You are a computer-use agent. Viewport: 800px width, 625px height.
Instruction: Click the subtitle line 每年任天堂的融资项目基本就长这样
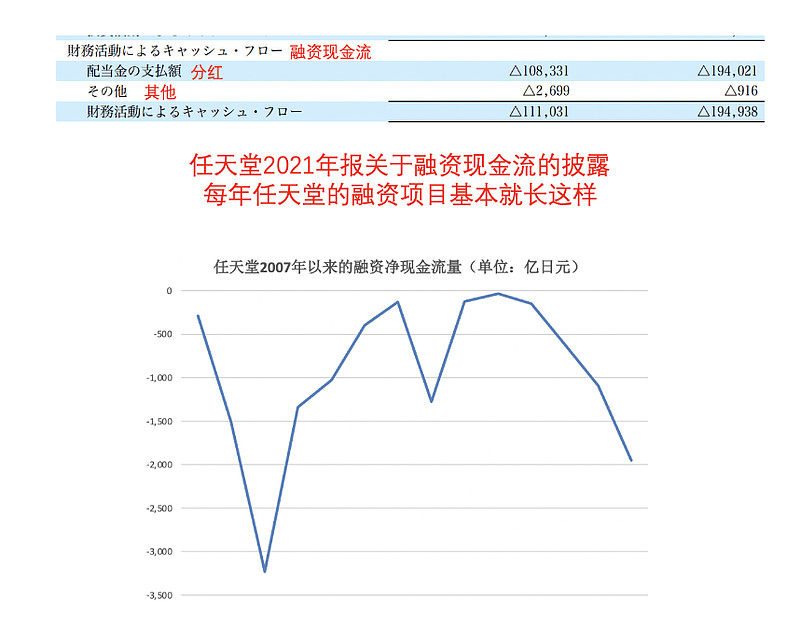[x=399, y=194]
